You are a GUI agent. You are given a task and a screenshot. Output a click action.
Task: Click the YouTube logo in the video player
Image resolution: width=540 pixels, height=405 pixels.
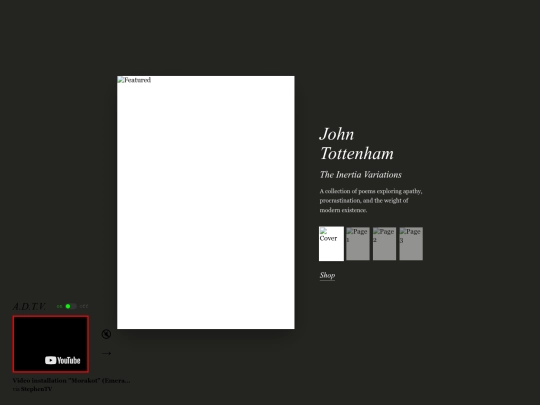pos(63,360)
